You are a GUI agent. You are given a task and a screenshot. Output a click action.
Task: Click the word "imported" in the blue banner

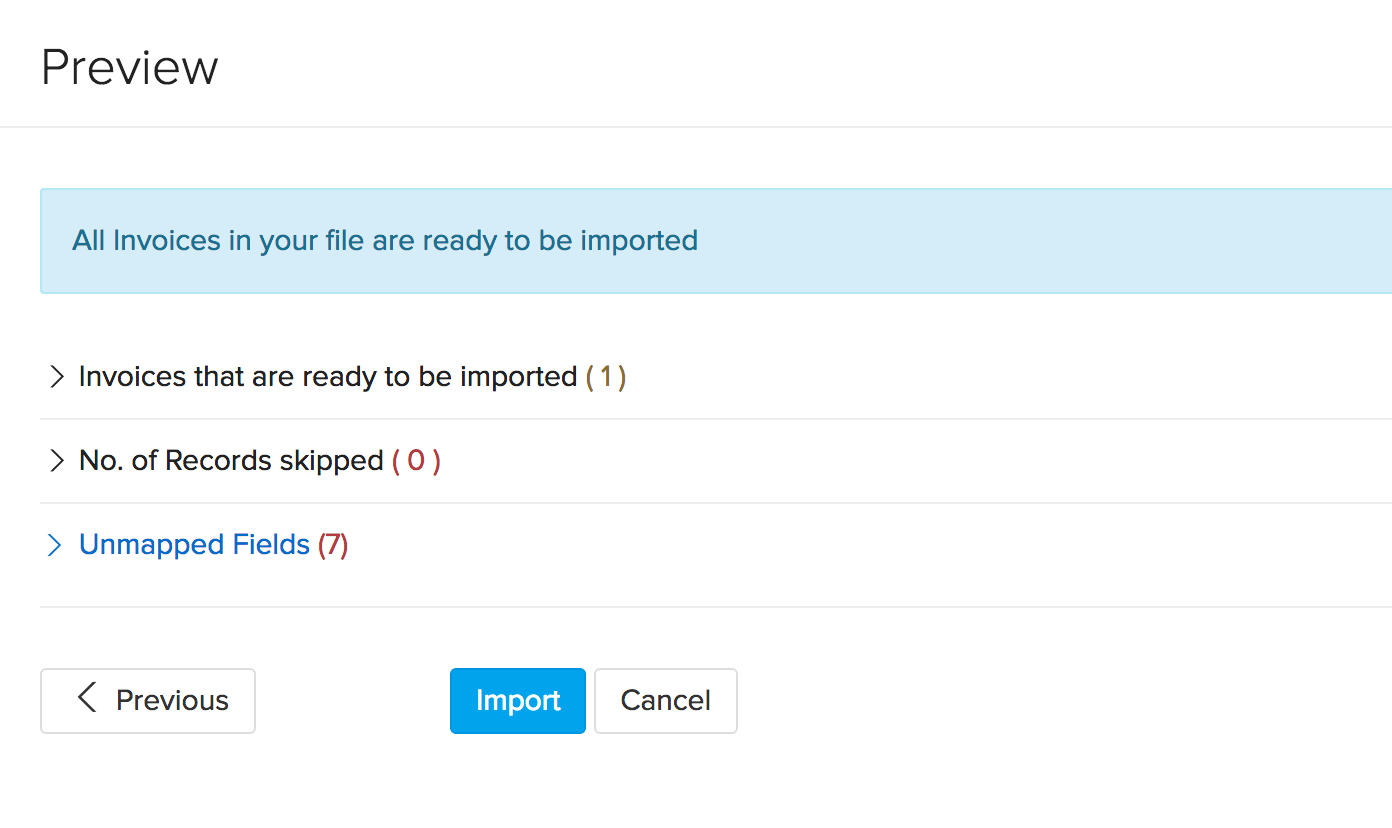(639, 241)
